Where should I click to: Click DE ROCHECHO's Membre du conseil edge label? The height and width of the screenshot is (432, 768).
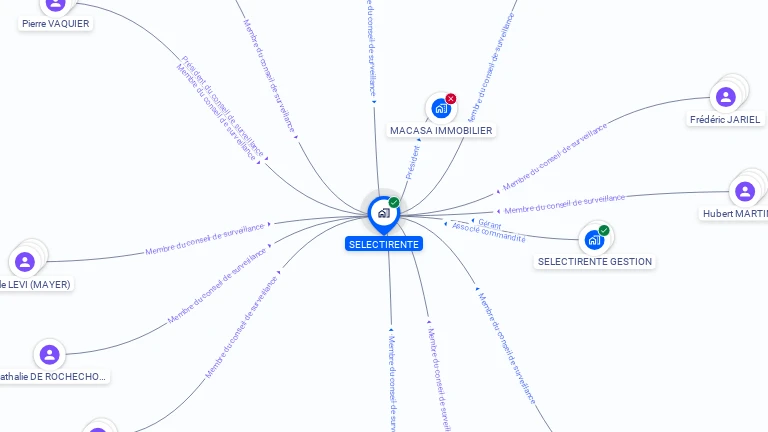point(216,286)
